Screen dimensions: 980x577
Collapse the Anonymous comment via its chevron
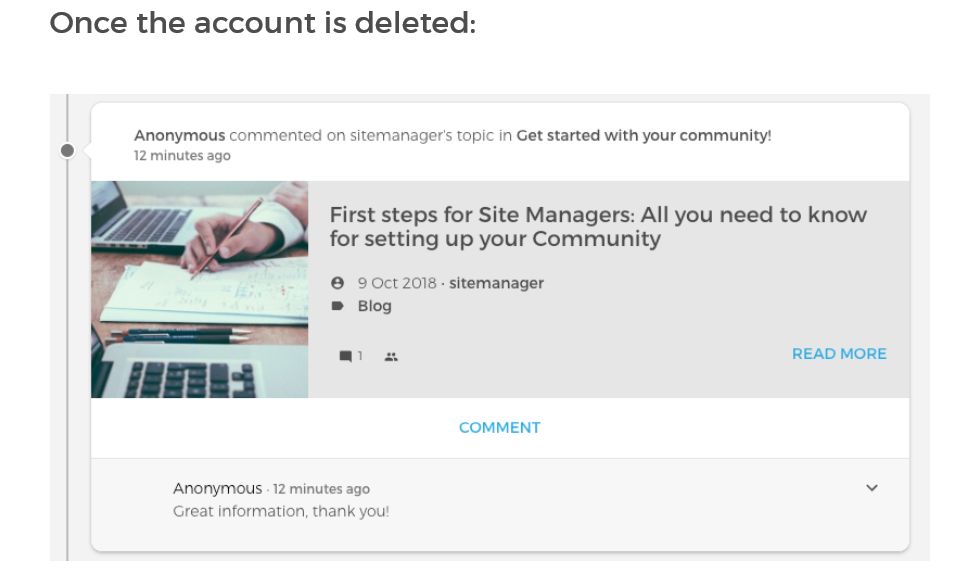pyautogui.click(x=872, y=488)
